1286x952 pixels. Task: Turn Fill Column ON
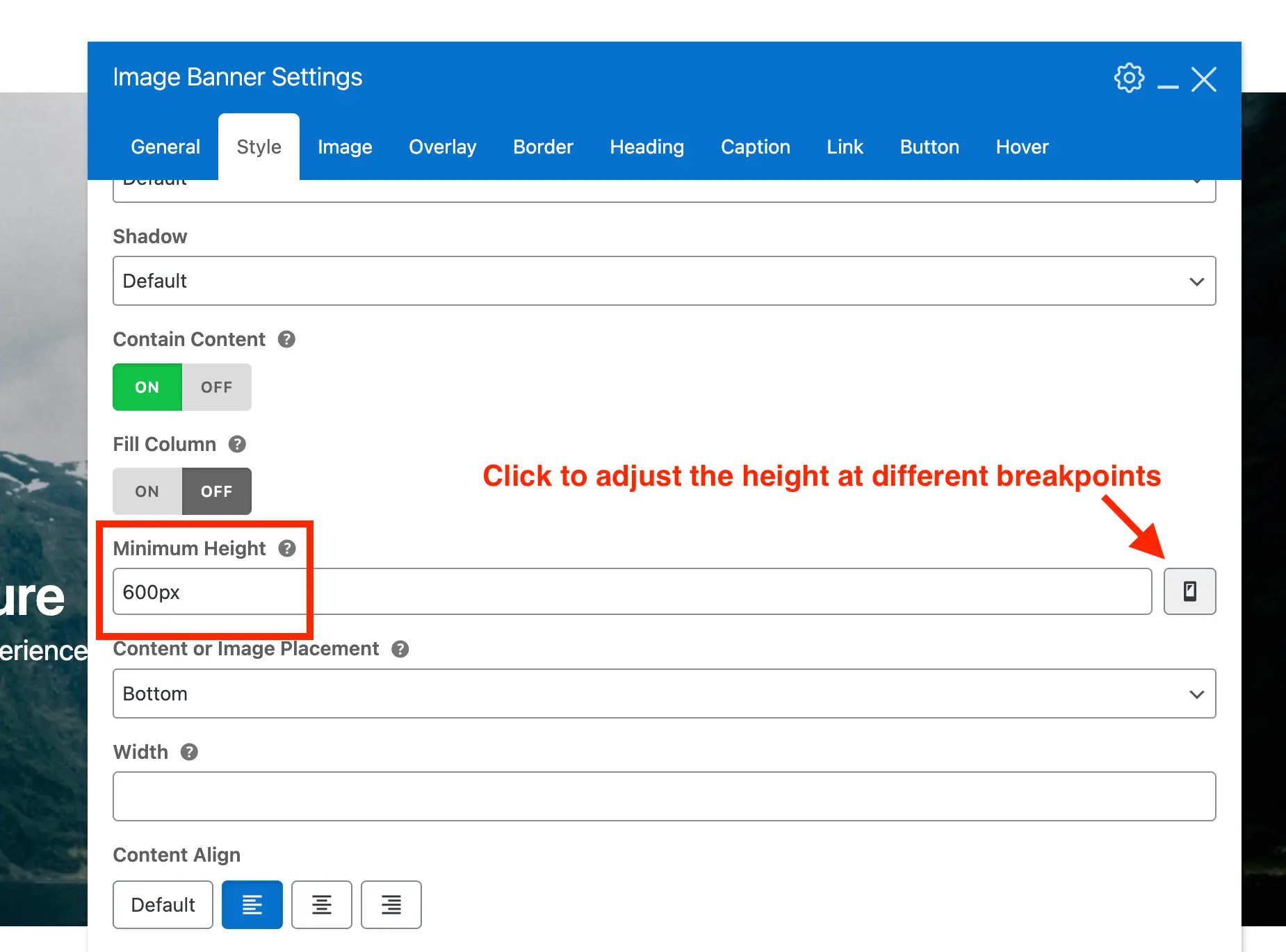tap(147, 491)
